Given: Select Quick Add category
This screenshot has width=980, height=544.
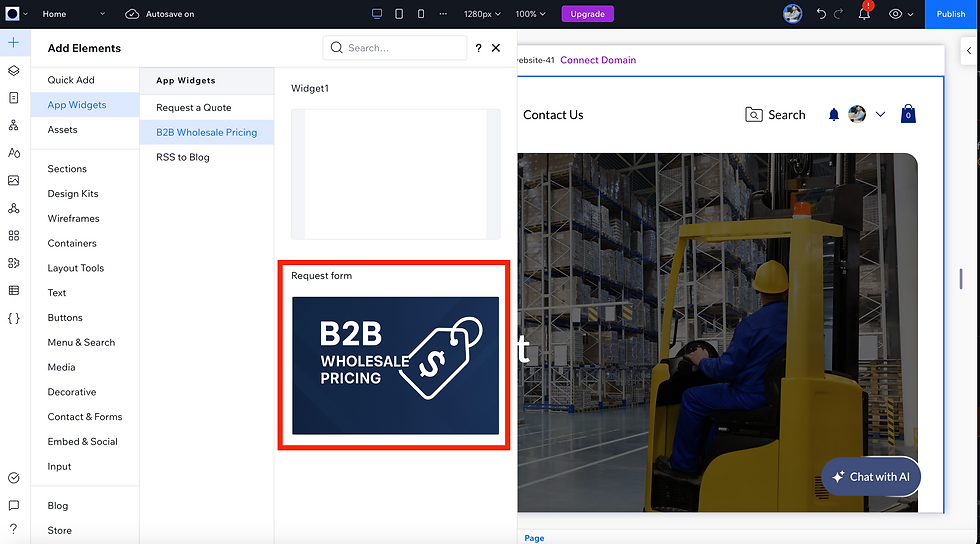Looking at the screenshot, I should point(85,80).
